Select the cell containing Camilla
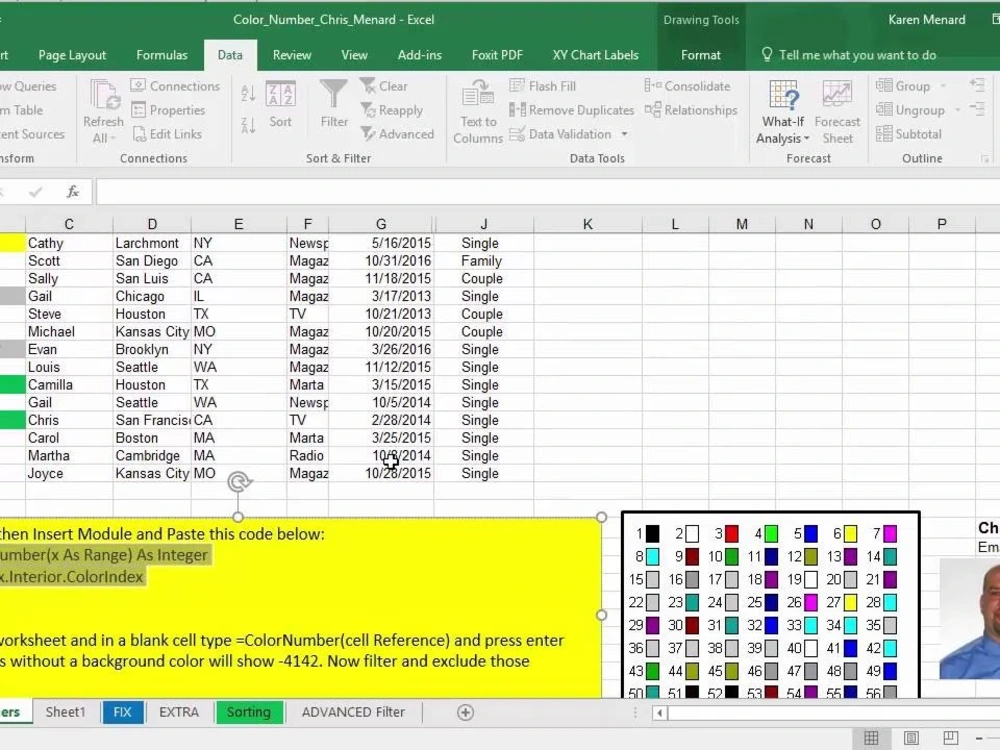 pos(69,385)
